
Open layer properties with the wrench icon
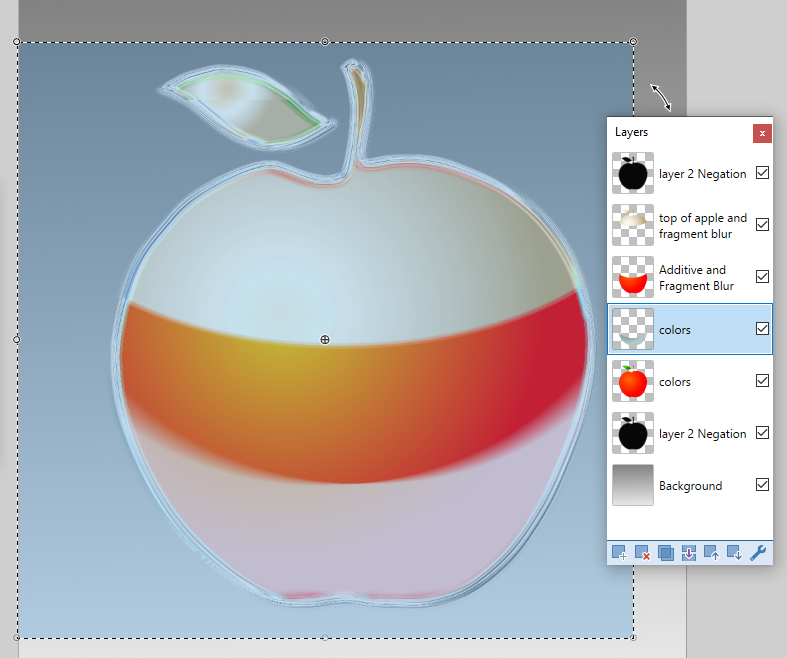coord(758,553)
